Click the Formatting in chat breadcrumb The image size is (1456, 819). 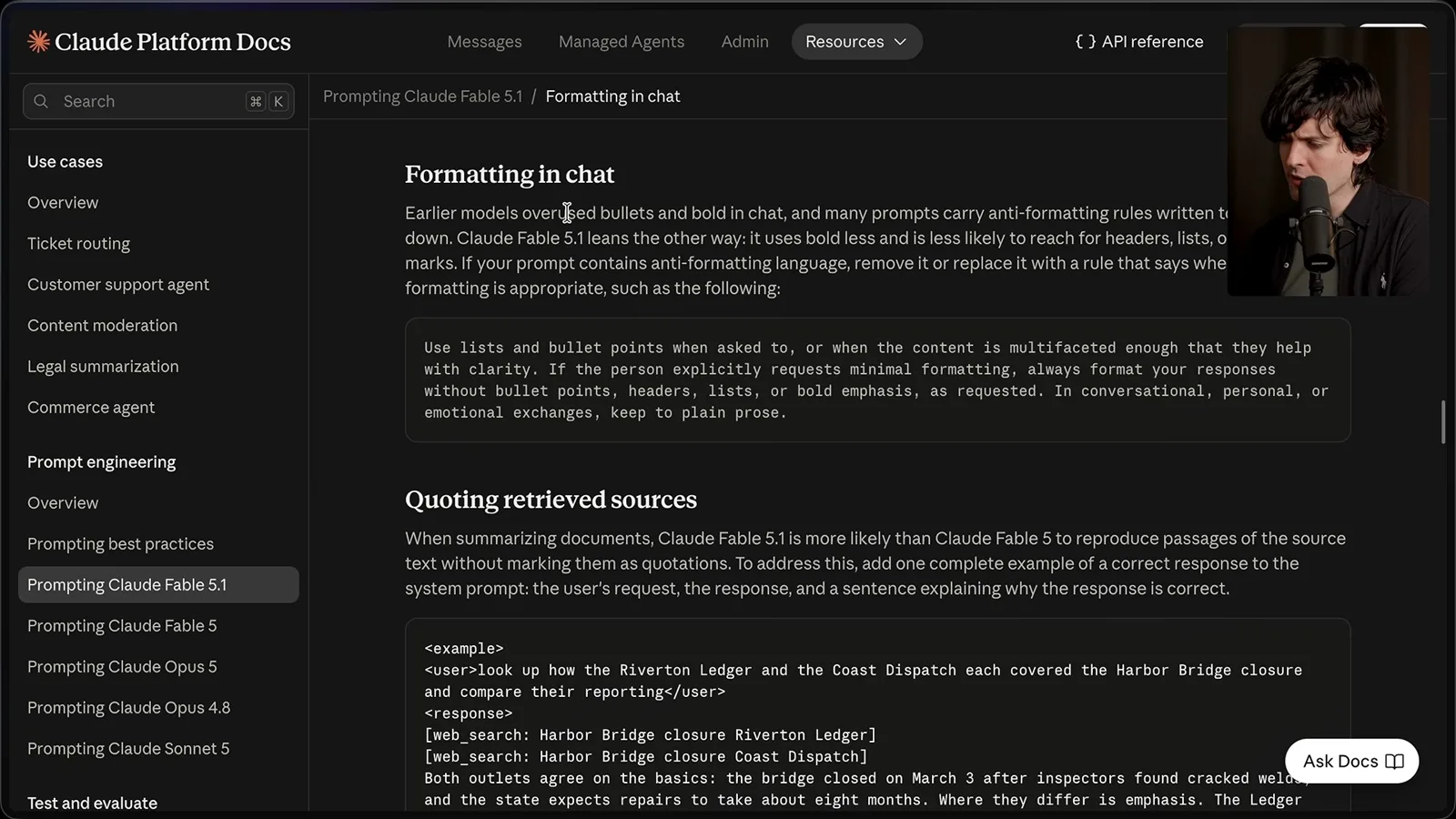tap(612, 96)
